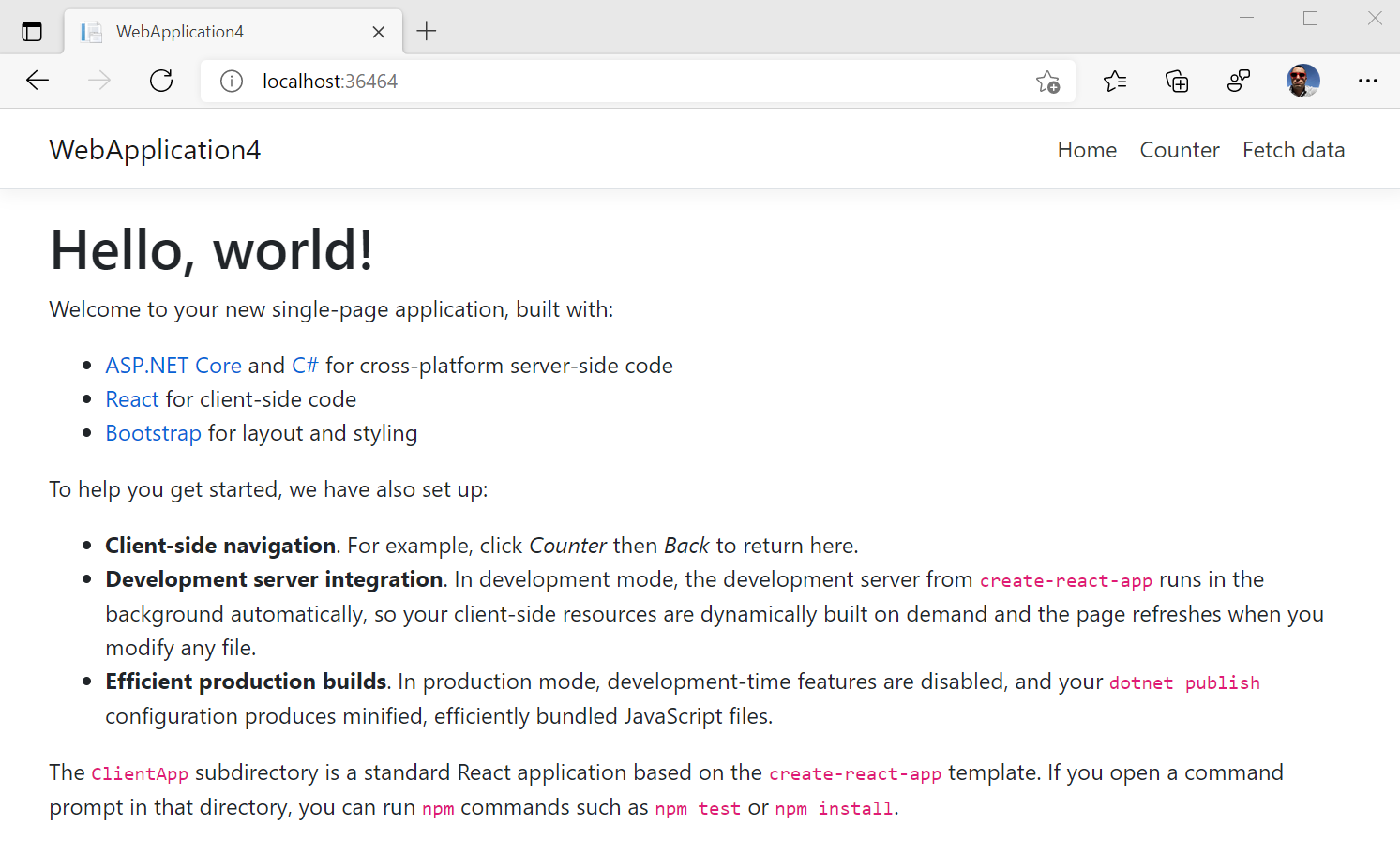Open the Collections panel
Image resolution: width=1400 pixels, height=854 pixels.
coord(1176,81)
